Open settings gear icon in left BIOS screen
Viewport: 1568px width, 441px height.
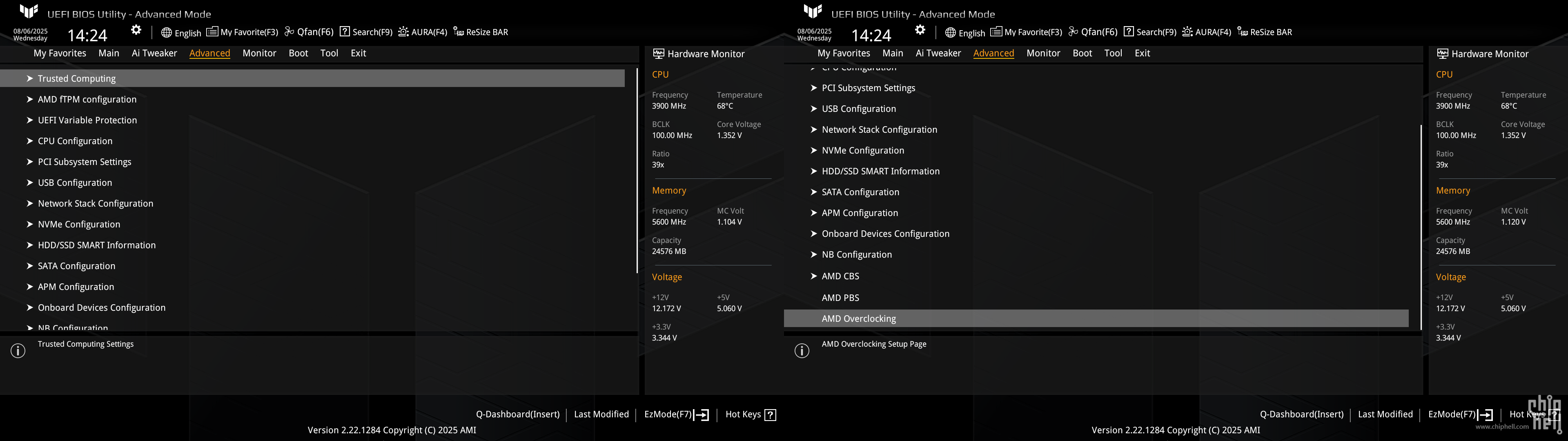(x=136, y=30)
